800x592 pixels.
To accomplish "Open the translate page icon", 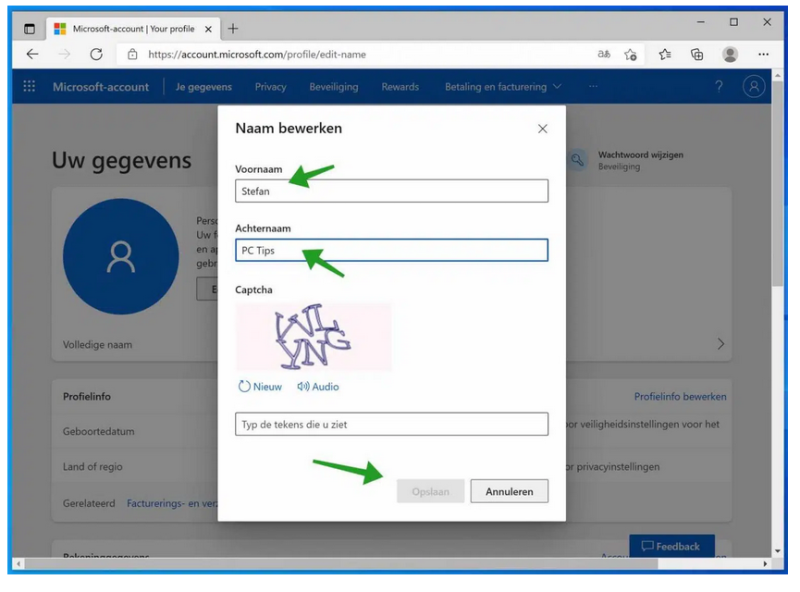I will click(604, 54).
